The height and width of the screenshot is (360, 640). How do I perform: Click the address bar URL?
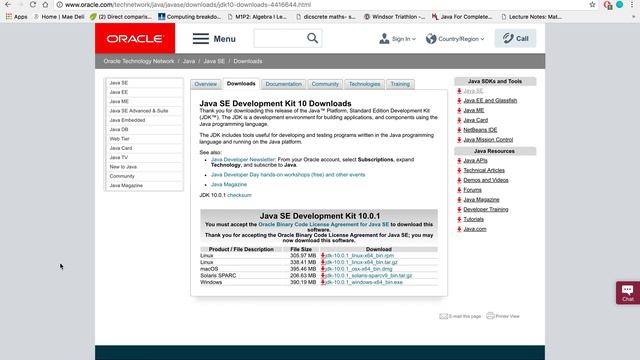pyautogui.click(x=188, y=4)
